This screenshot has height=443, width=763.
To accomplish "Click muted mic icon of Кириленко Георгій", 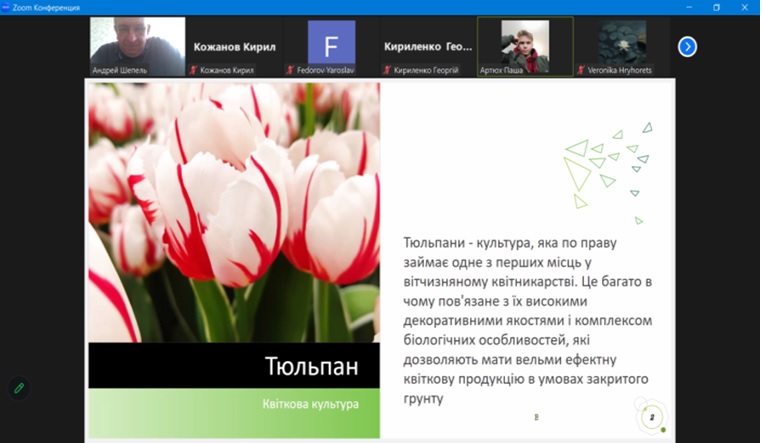I will [x=387, y=70].
